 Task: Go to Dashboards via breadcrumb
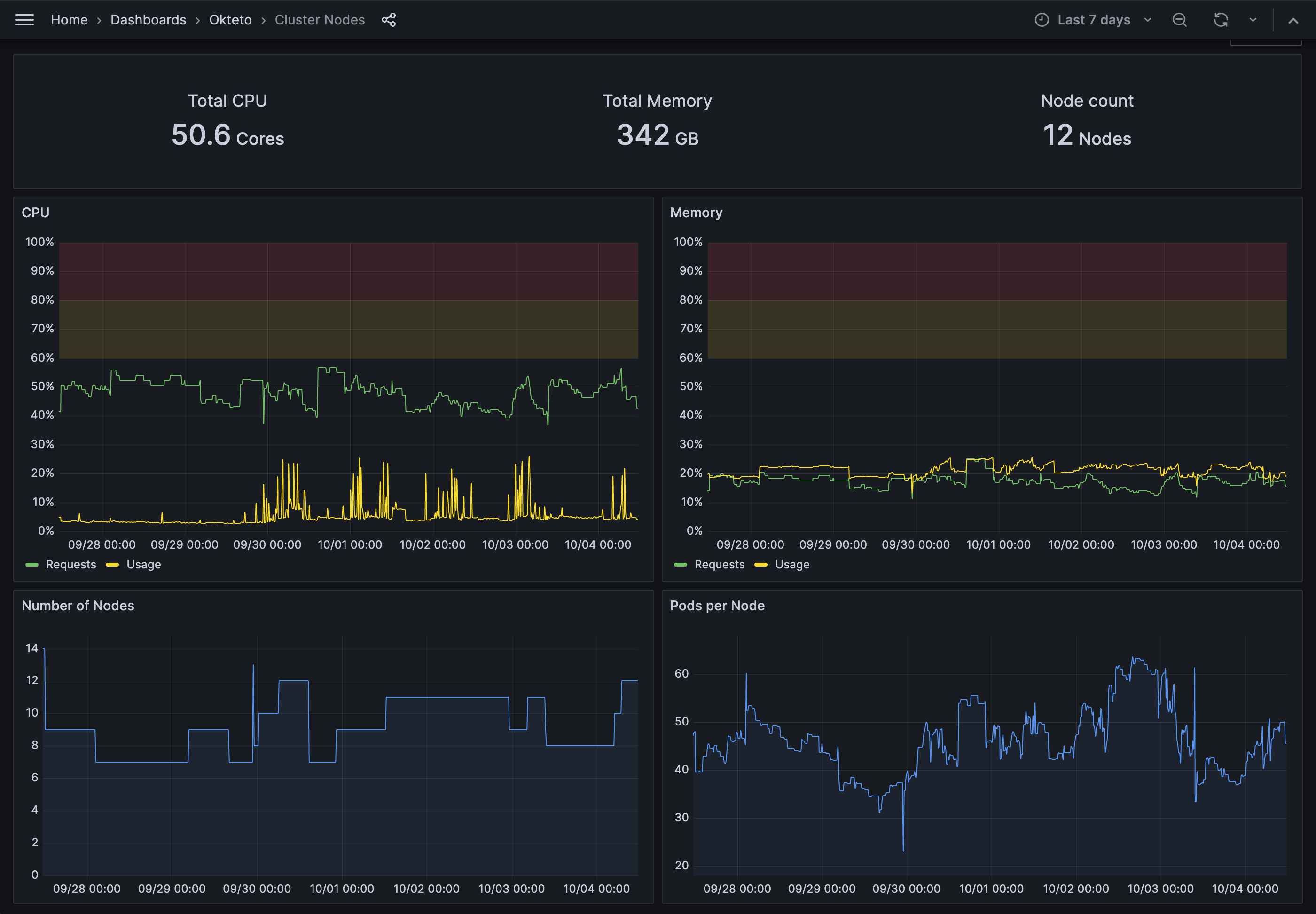click(x=148, y=19)
